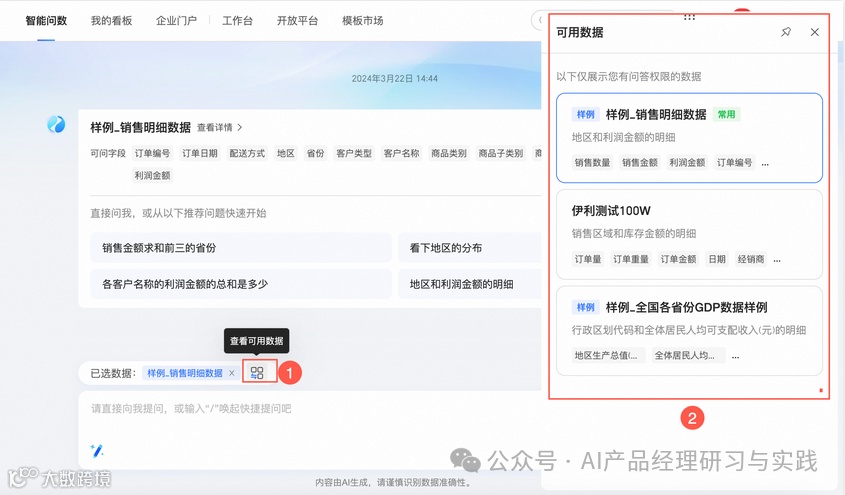Click 地区 field tag
The width and height of the screenshot is (845, 495).
coord(286,154)
